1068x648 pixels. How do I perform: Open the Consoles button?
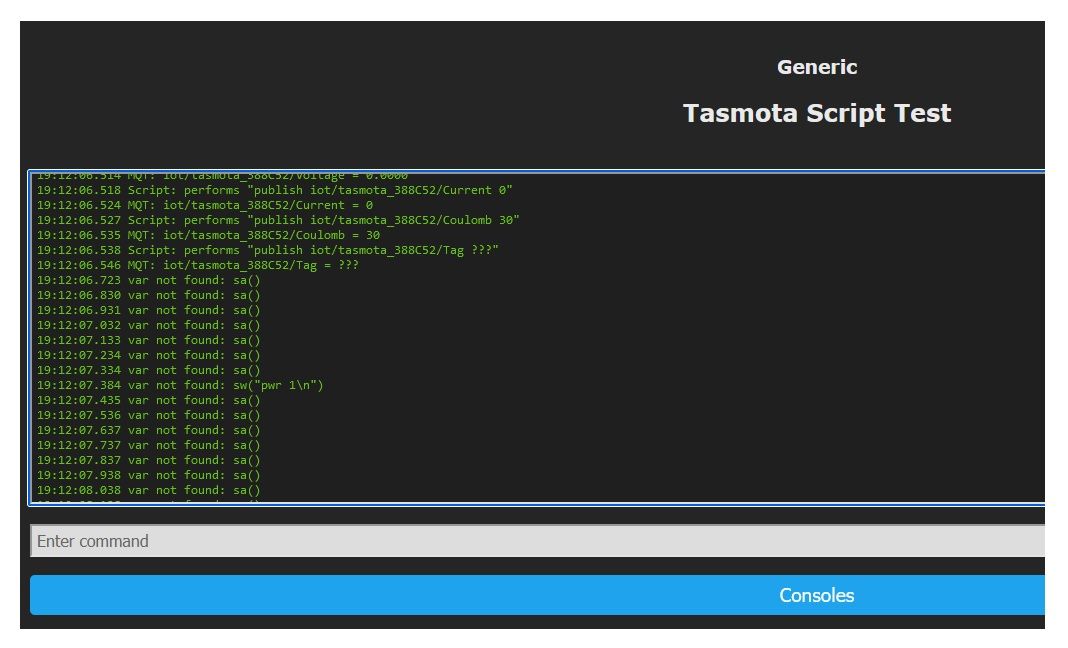click(x=537, y=595)
